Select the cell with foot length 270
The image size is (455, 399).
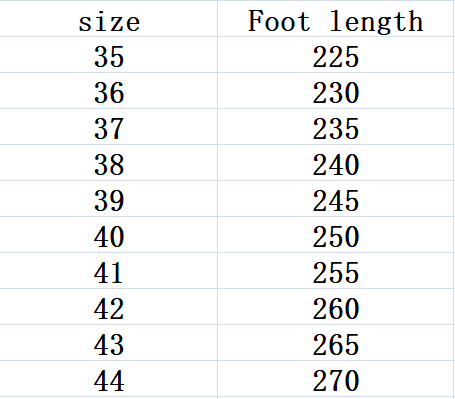coord(336,379)
